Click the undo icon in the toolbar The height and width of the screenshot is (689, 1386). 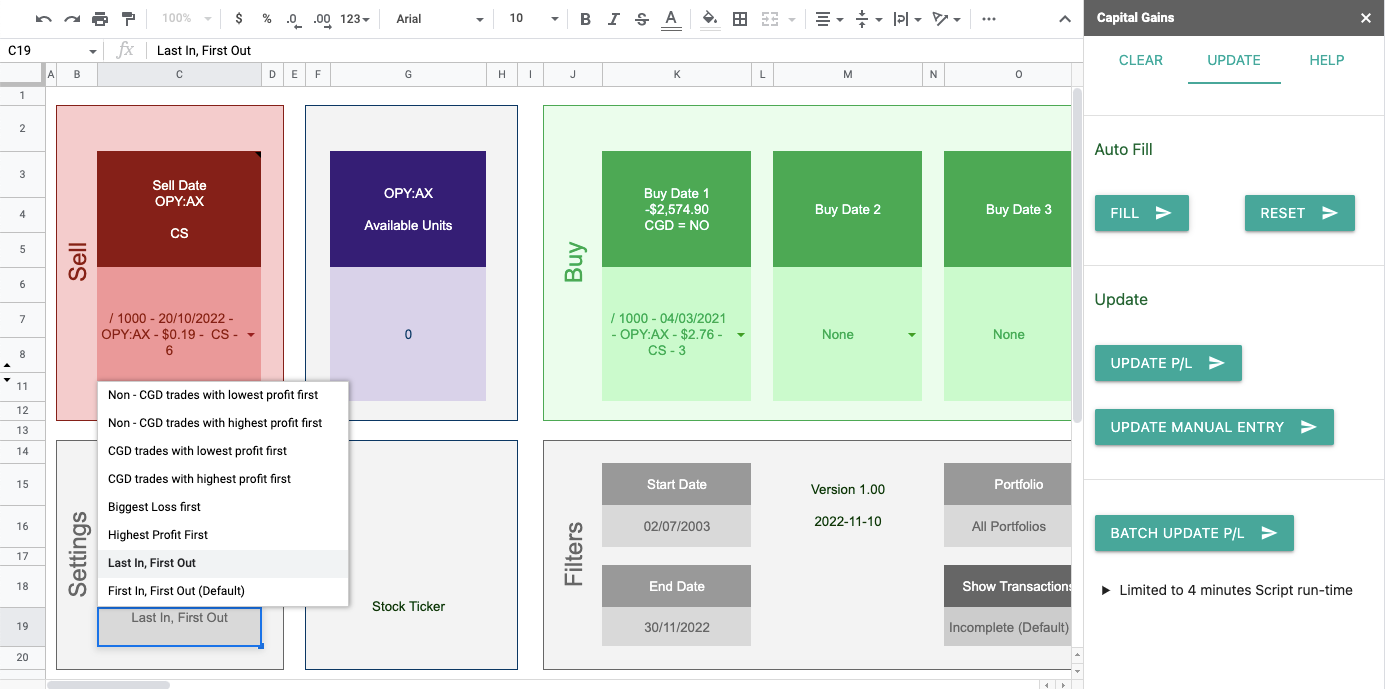tap(44, 19)
